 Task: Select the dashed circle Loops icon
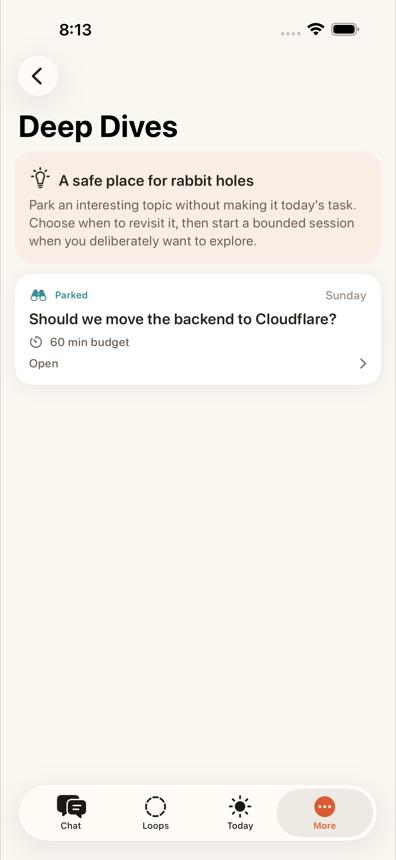coord(155,807)
